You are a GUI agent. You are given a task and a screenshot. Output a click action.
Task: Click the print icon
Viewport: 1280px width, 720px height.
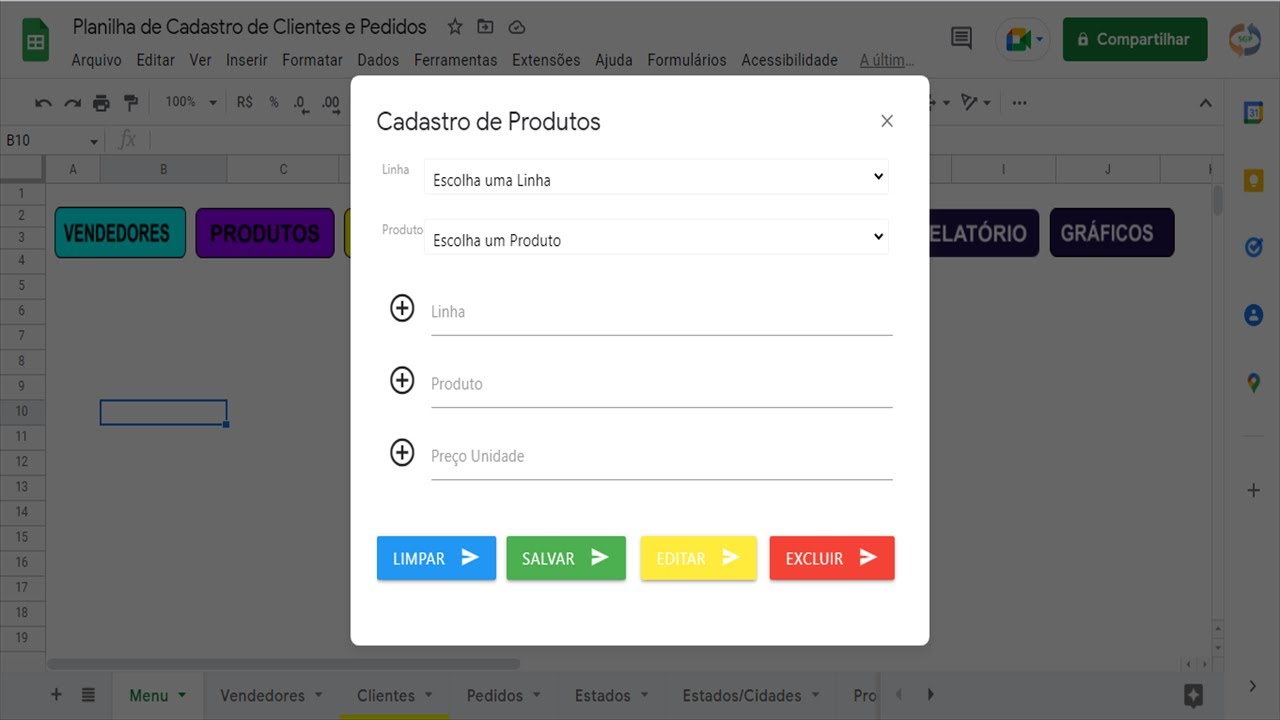[101, 103]
